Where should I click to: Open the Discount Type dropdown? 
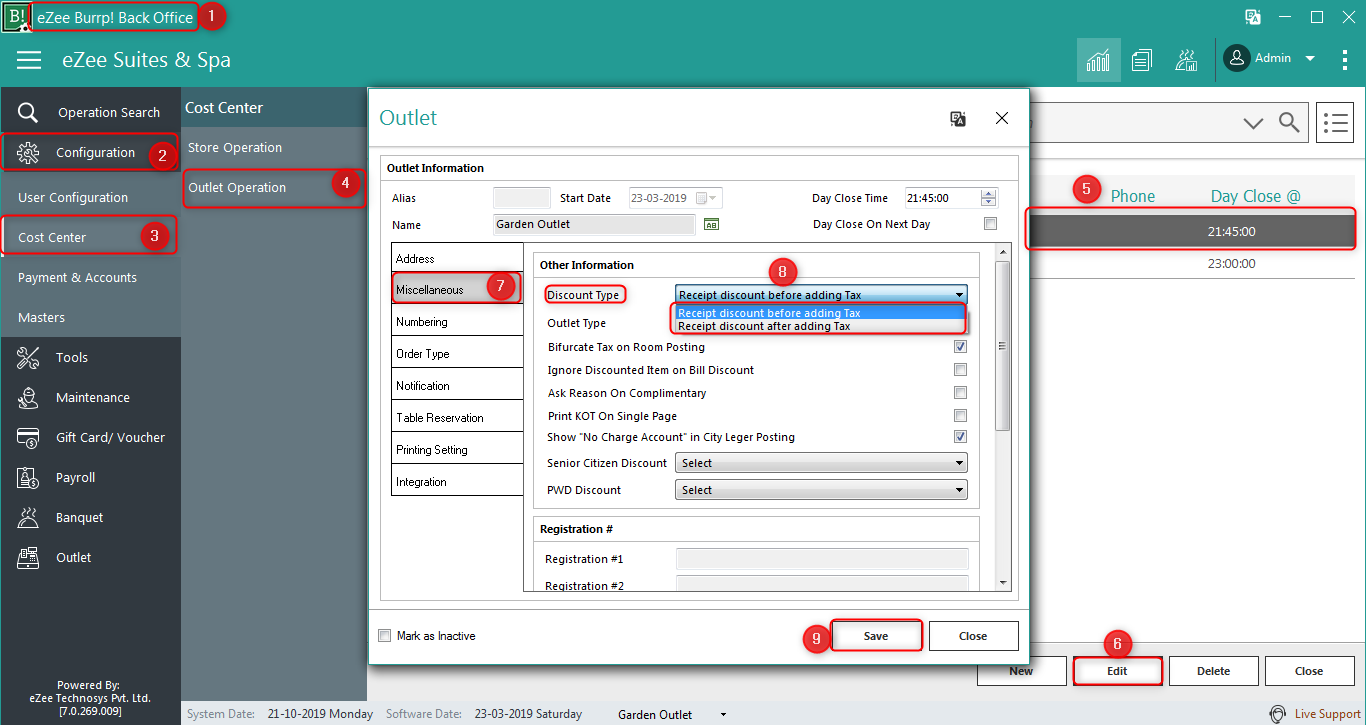point(821,294)
